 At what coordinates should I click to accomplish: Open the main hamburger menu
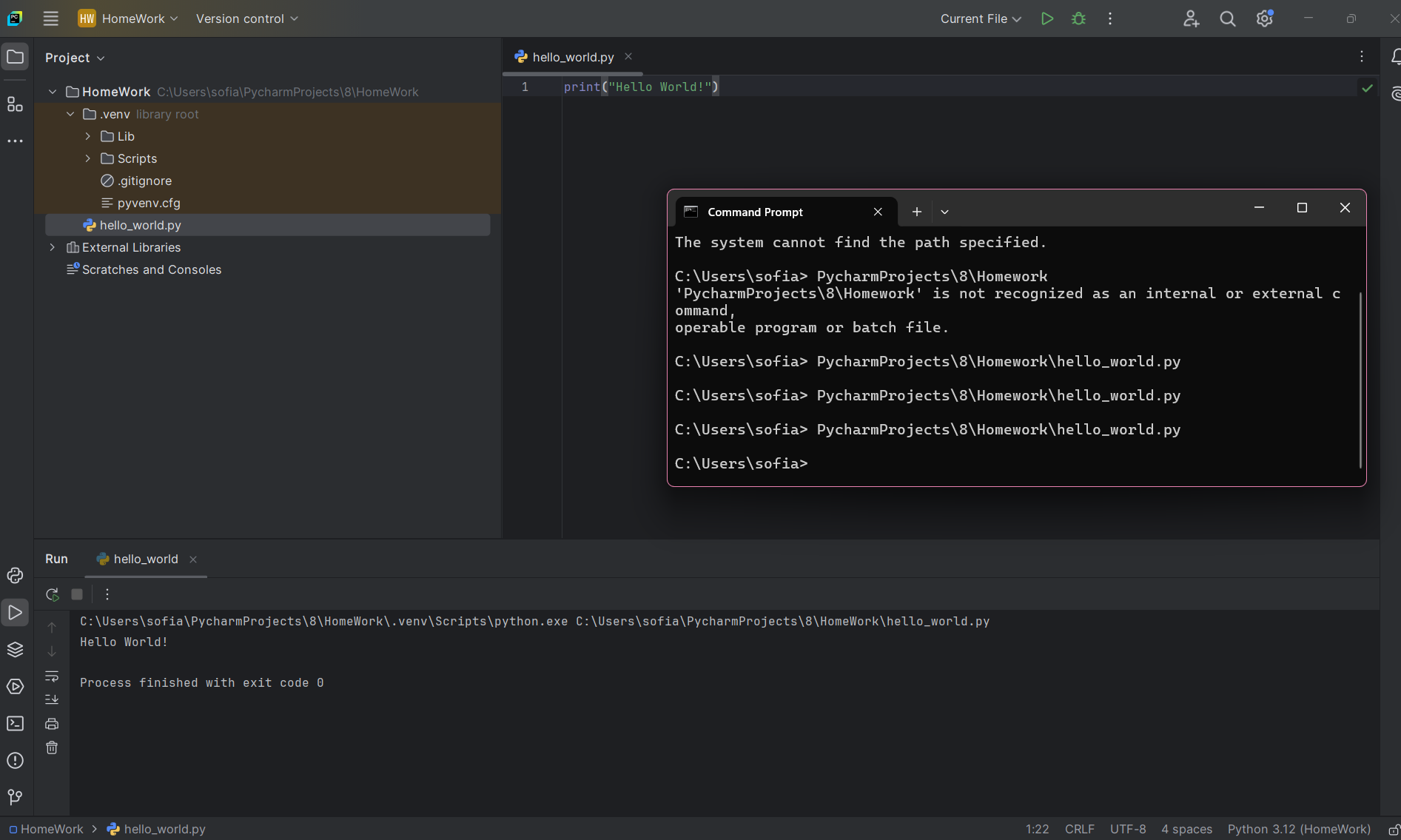pyautogui.click(x=50, y=19)
